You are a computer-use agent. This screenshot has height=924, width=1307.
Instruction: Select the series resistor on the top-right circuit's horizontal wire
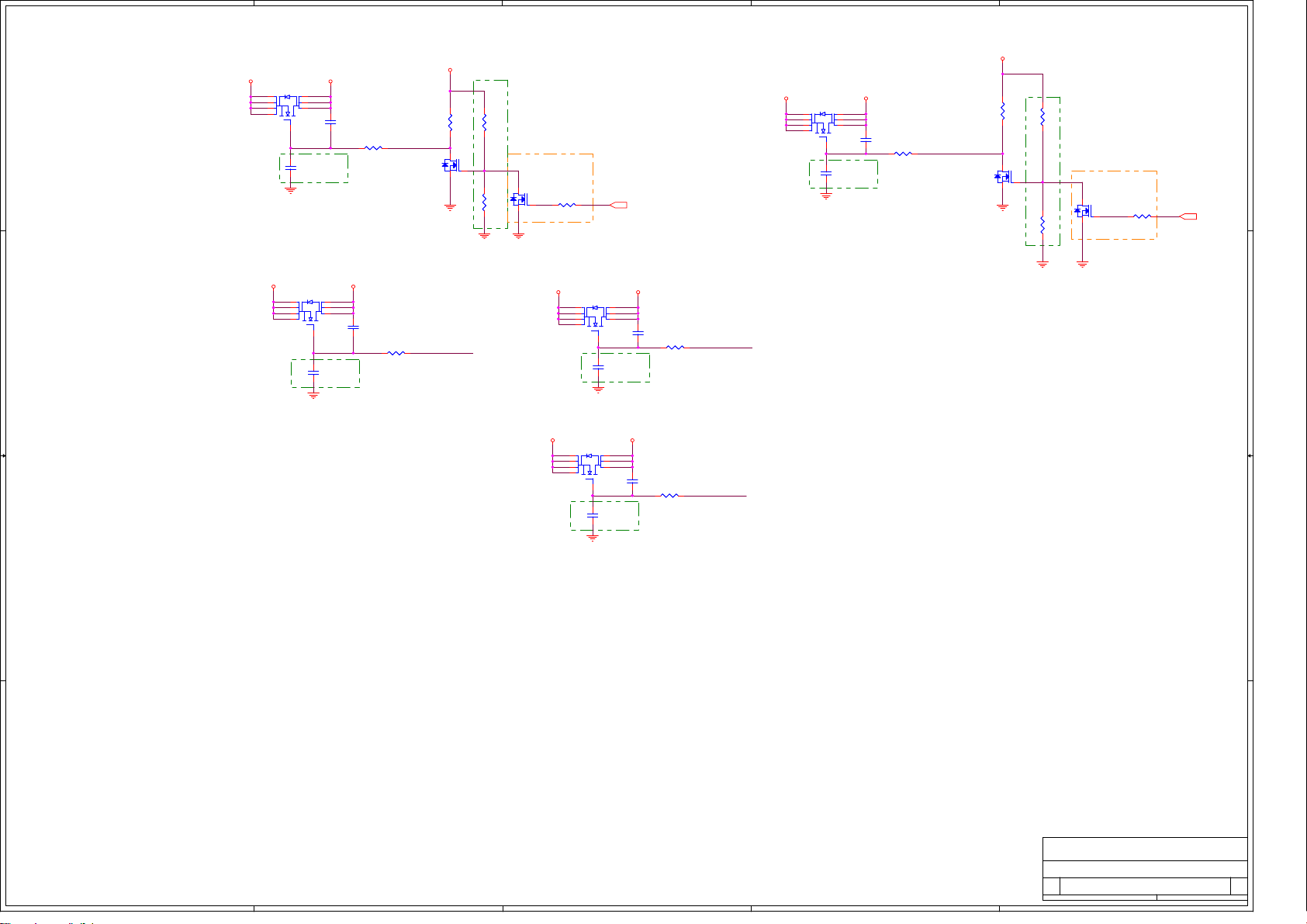pyautogui.click(x=903, y=154)
